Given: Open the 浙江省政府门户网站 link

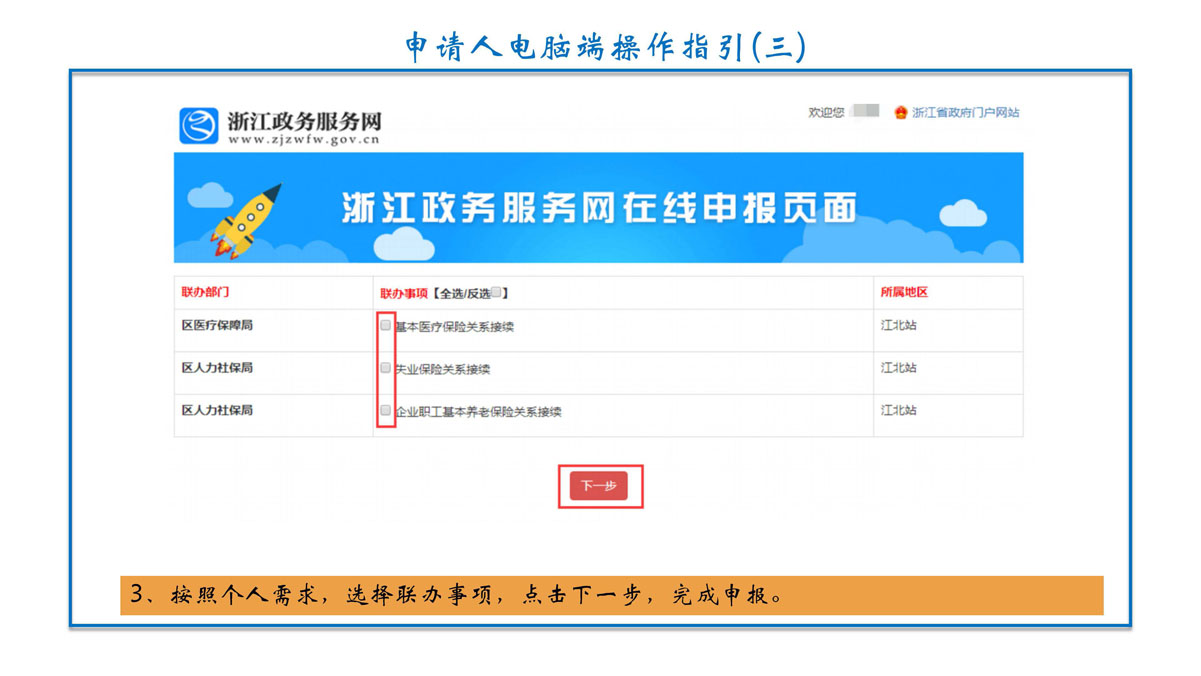Looking at the screenshot, I should [965, 113].
